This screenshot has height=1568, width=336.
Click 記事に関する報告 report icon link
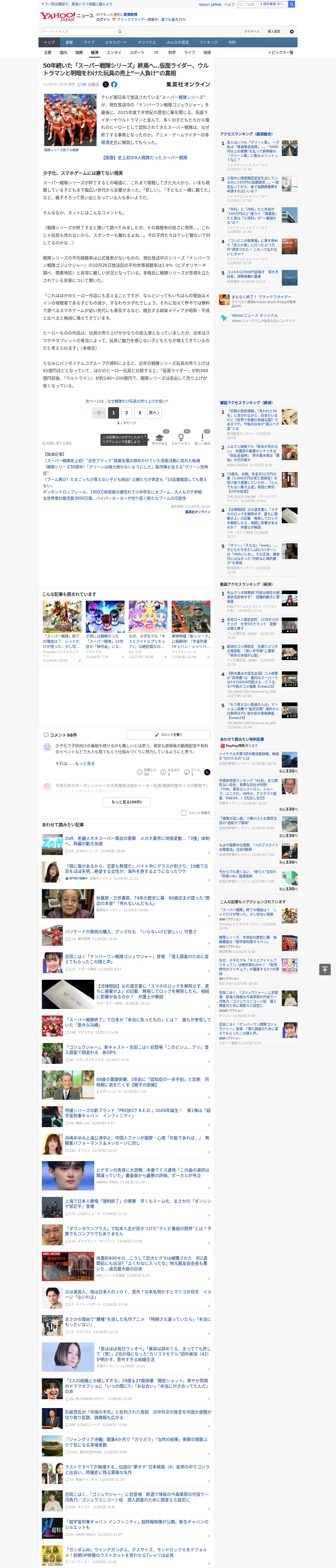57,443
